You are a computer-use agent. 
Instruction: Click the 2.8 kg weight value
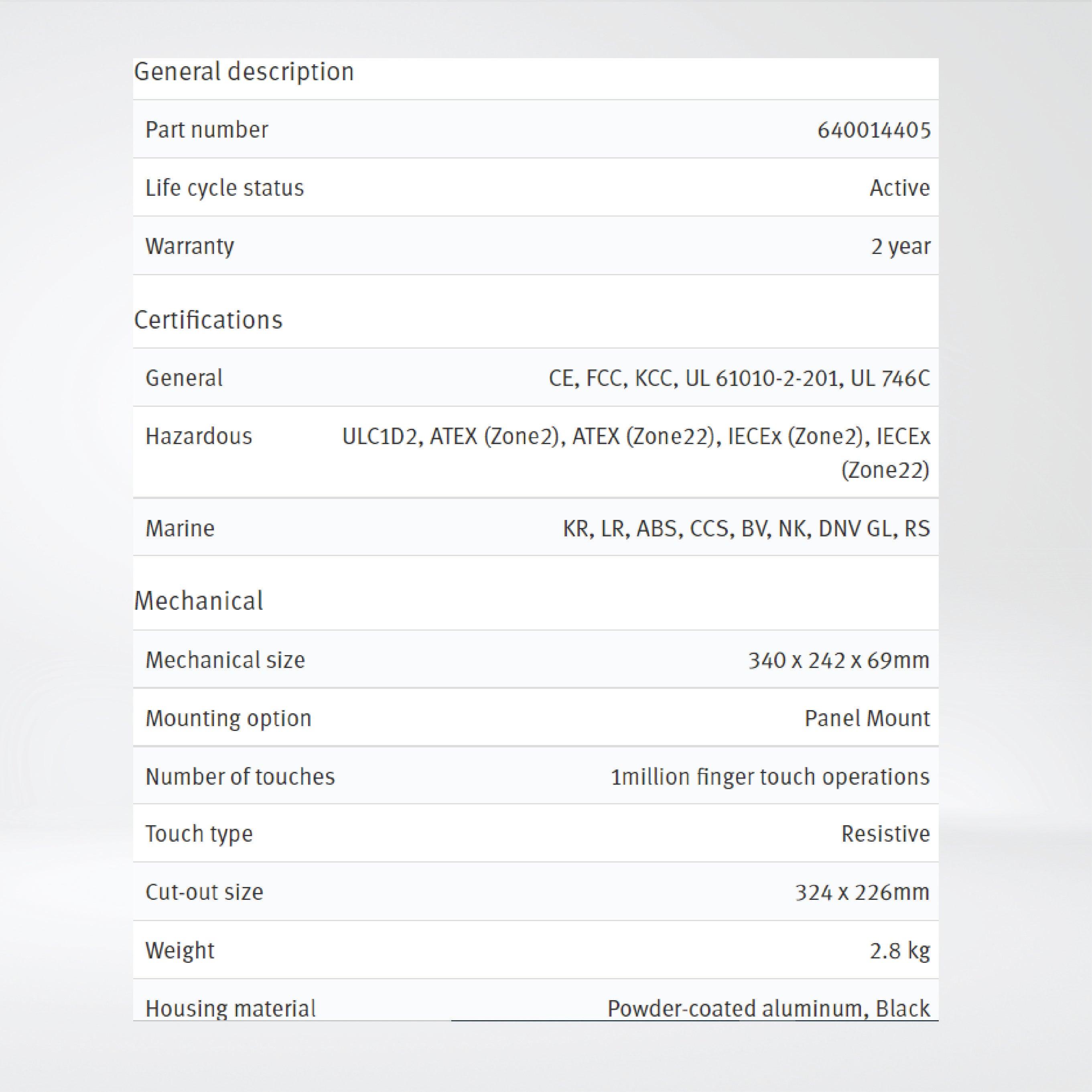pyautogui.click(x=899, y=951)
